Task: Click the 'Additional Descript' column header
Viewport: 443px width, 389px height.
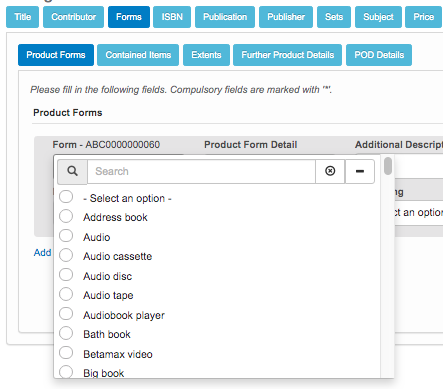Action: coord(399,145)
